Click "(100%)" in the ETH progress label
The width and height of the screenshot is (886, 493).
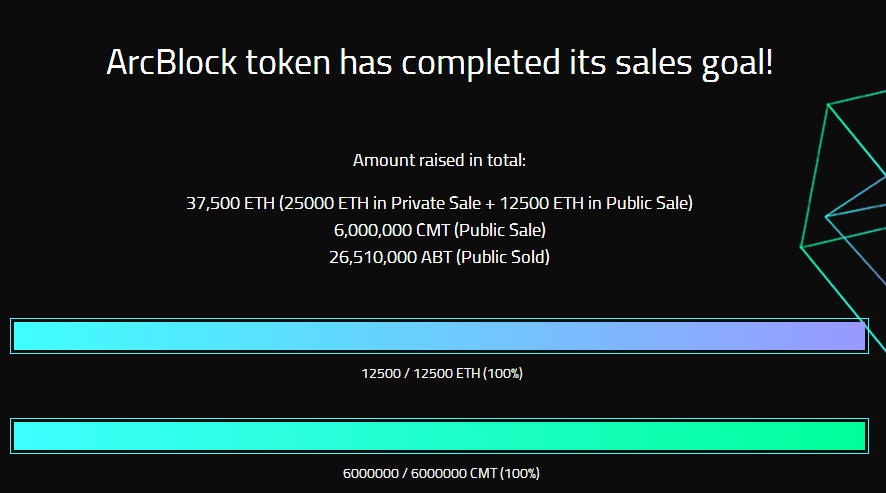tap(503, 373)
